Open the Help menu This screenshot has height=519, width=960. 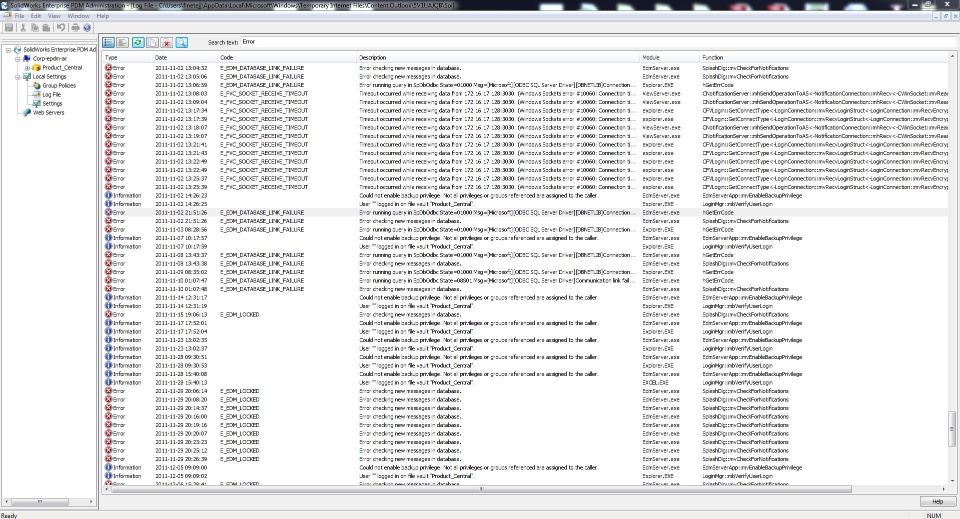(103, 16)
